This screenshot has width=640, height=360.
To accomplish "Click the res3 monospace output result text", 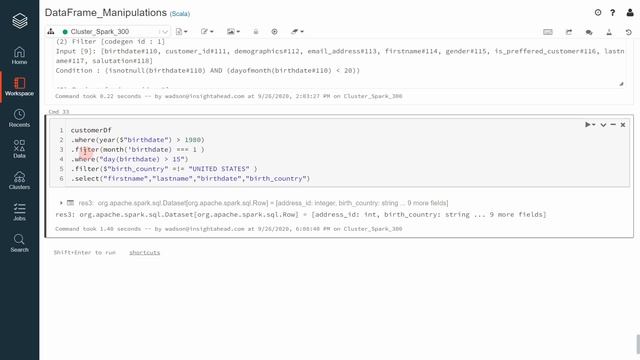I will (300, 215).
